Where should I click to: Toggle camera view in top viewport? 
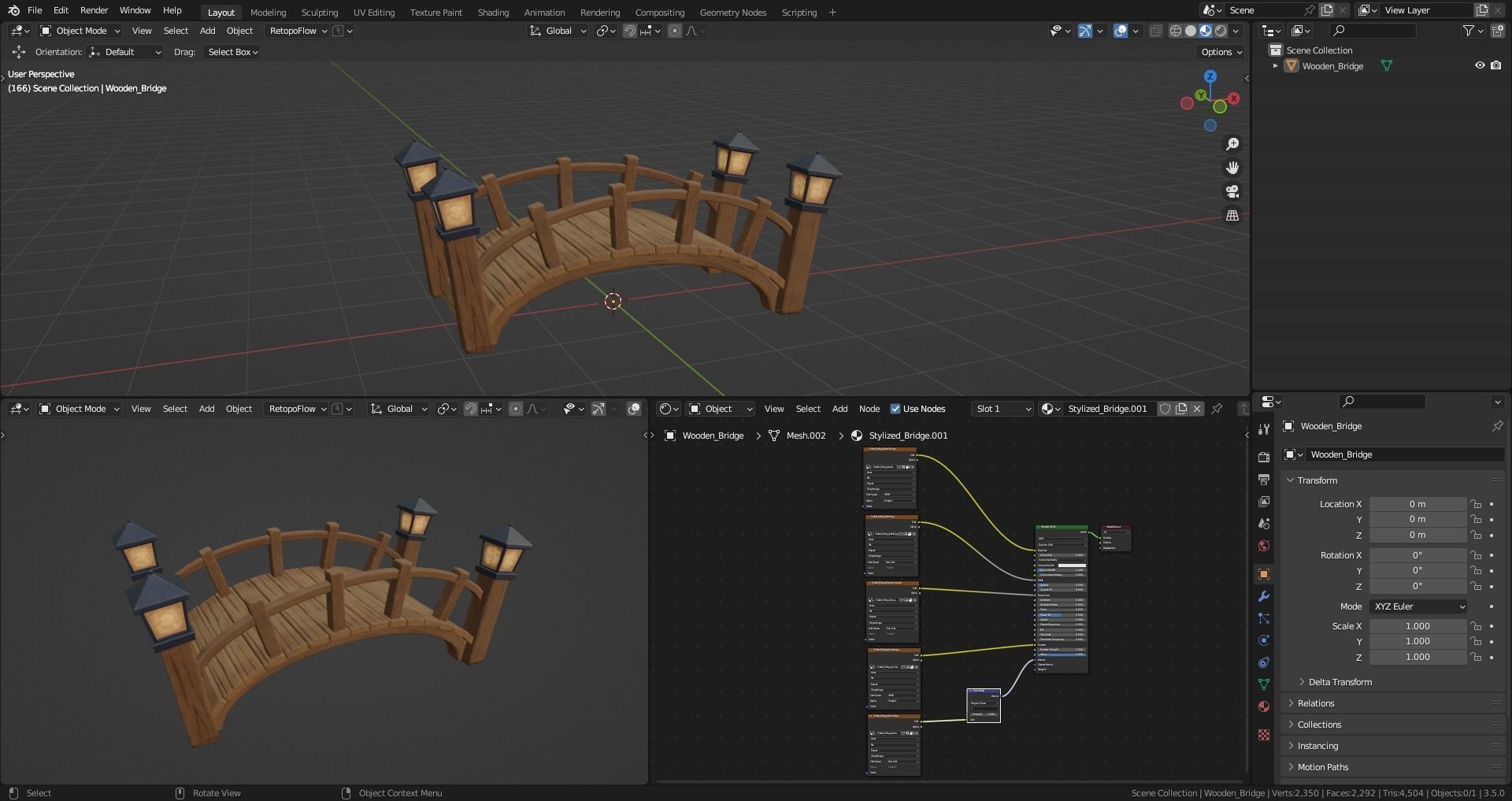click(x=1232, y=191)
